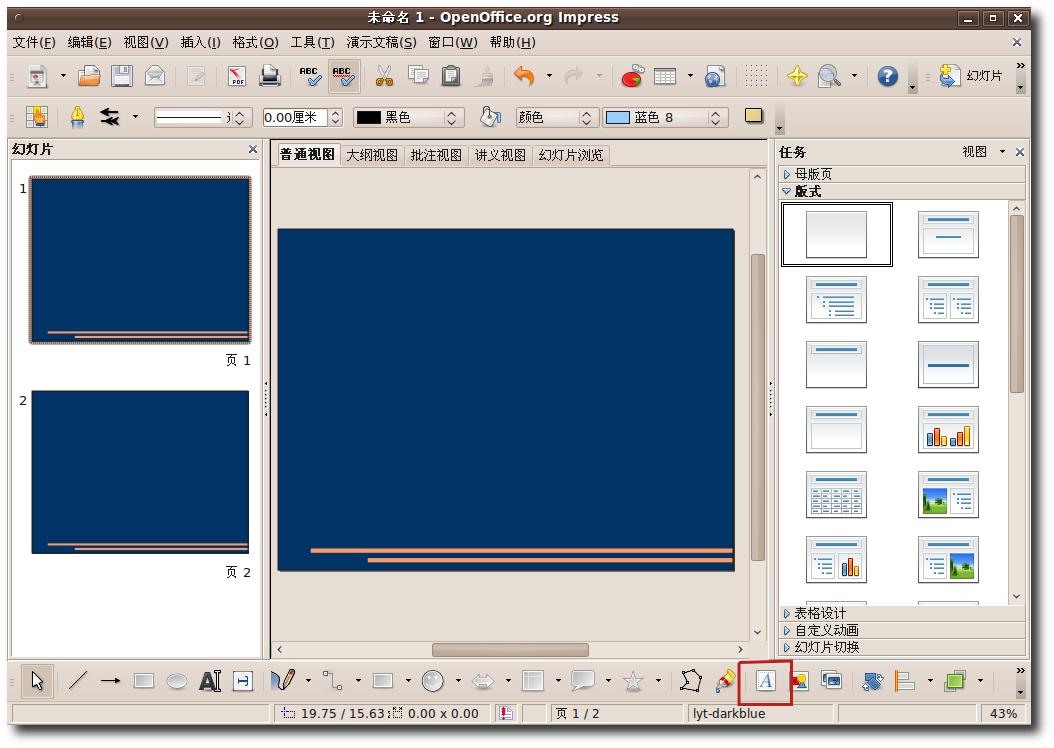The width and height of the screenshot is (1054, 748).
Task: Select the Text tool
Action: pyautogui.click(x=210, y=681)
